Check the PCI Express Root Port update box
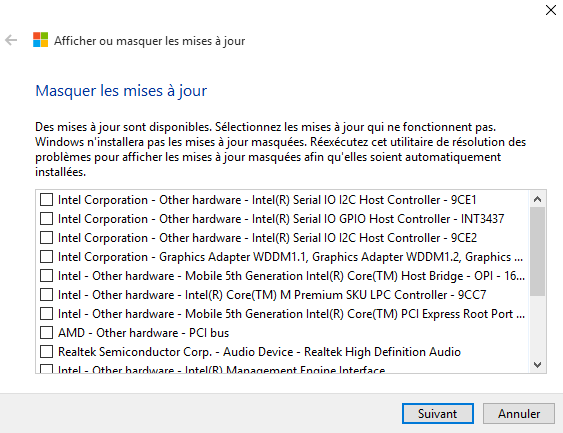The height and width of the screenshot is (433, 563). tap(46, 314)
